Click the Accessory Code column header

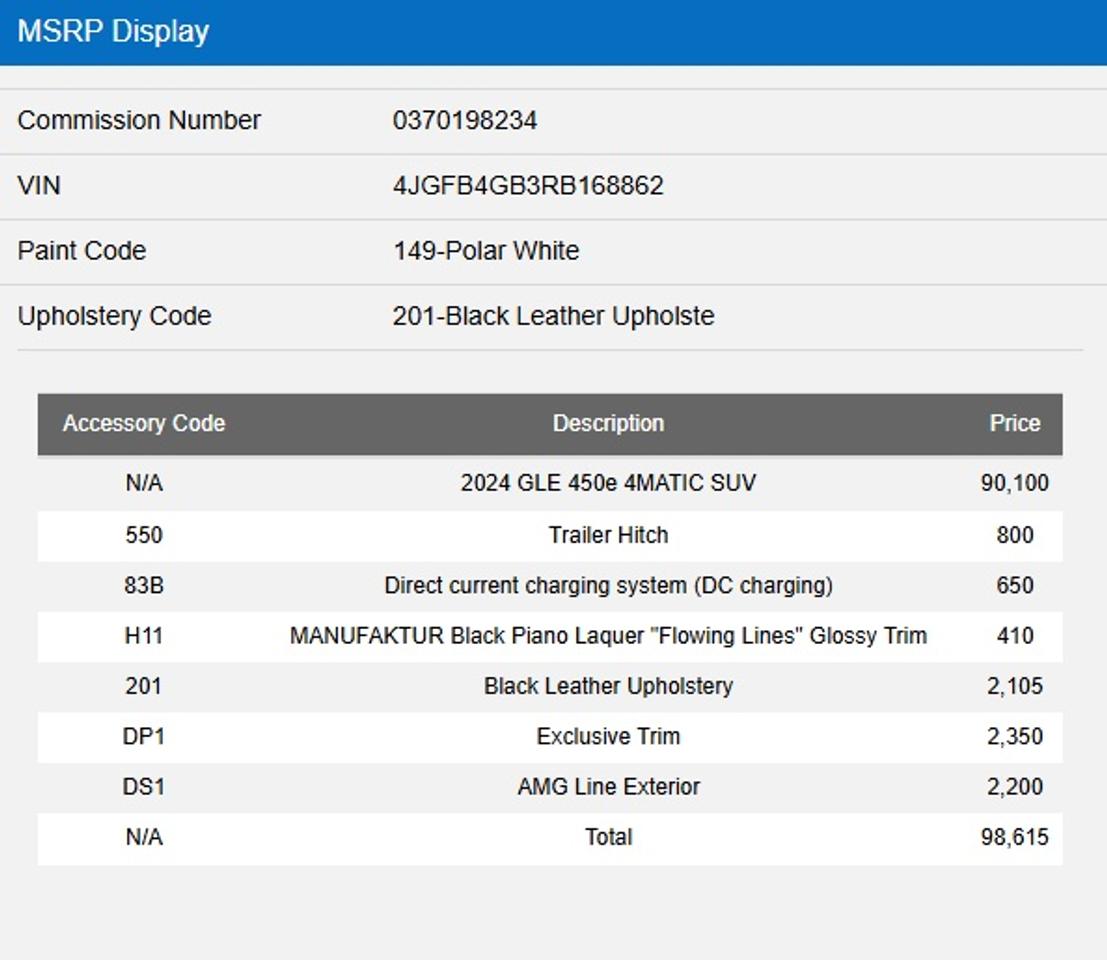(x=143, y=424)
